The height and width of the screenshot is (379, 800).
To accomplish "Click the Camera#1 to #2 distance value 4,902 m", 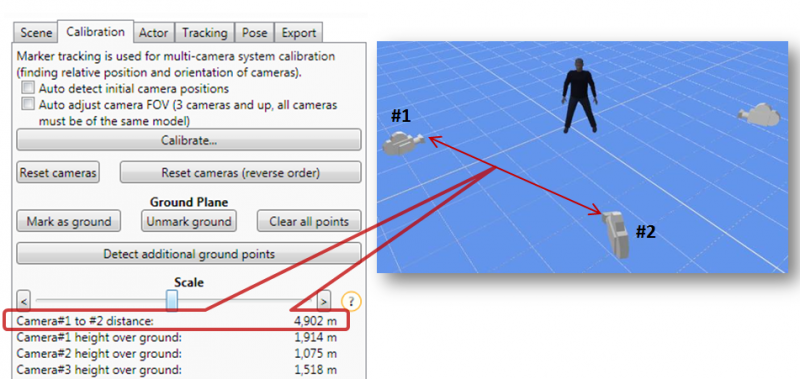I will [x=315, y=321].
